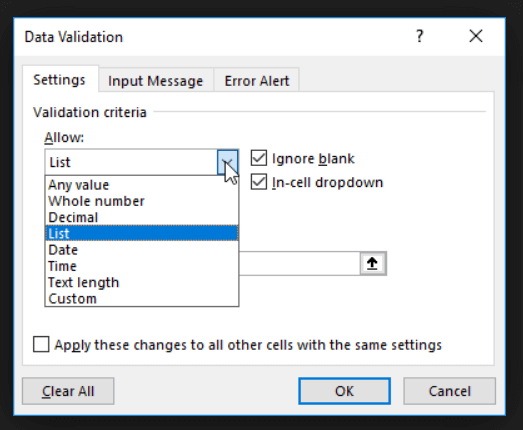
Task: Open the help question mark icon
Action: pos(420,36)
